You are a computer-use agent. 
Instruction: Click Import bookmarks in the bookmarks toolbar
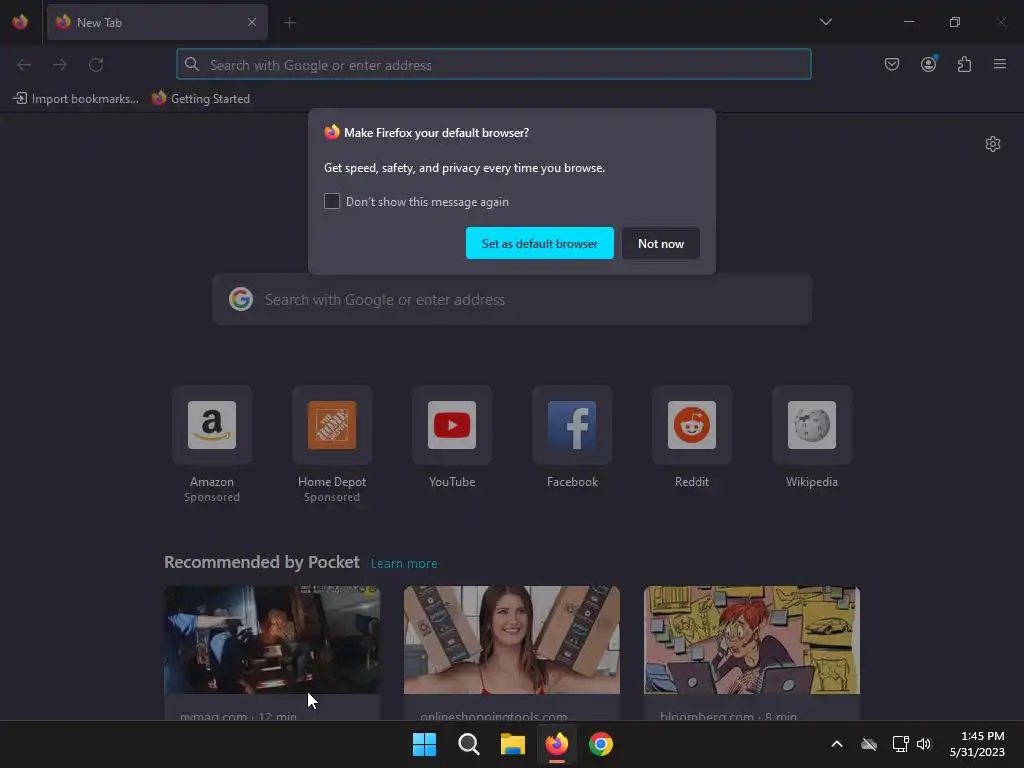(x=76, y=99)
